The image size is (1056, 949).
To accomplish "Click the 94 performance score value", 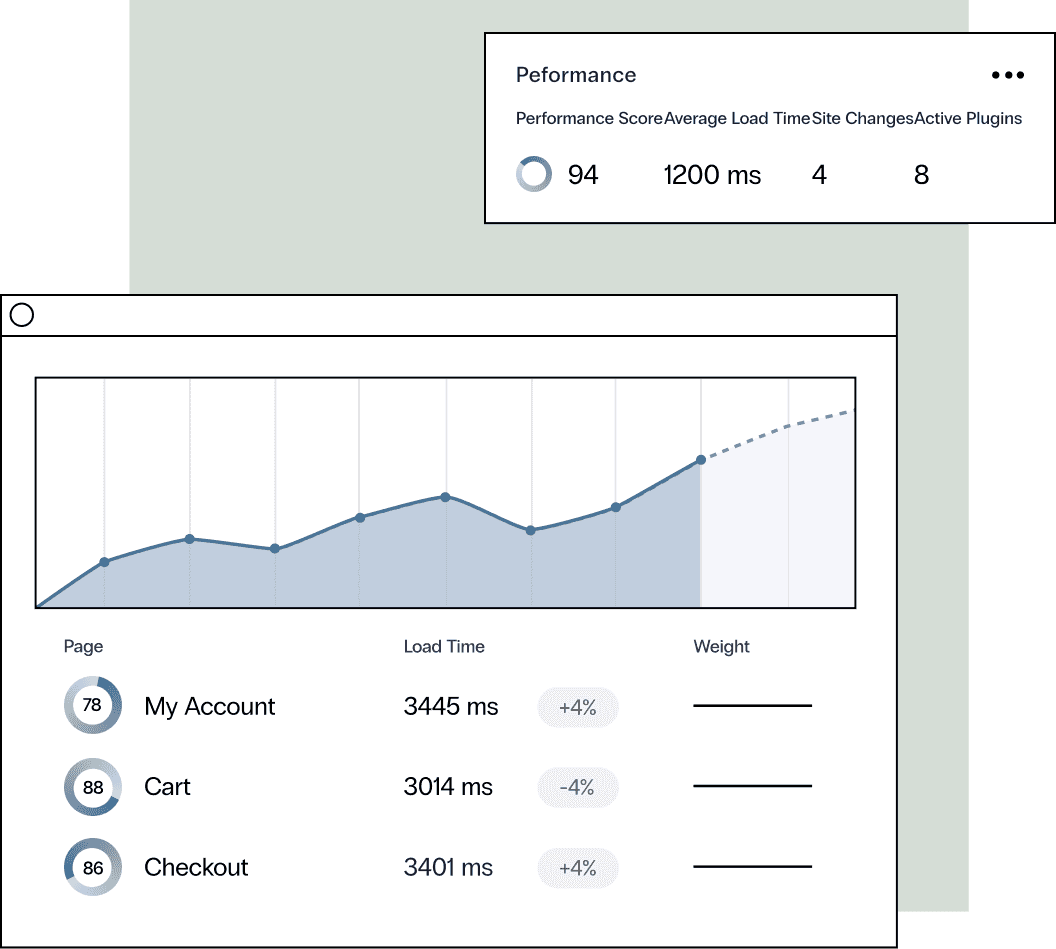I will tap(583, 175).
